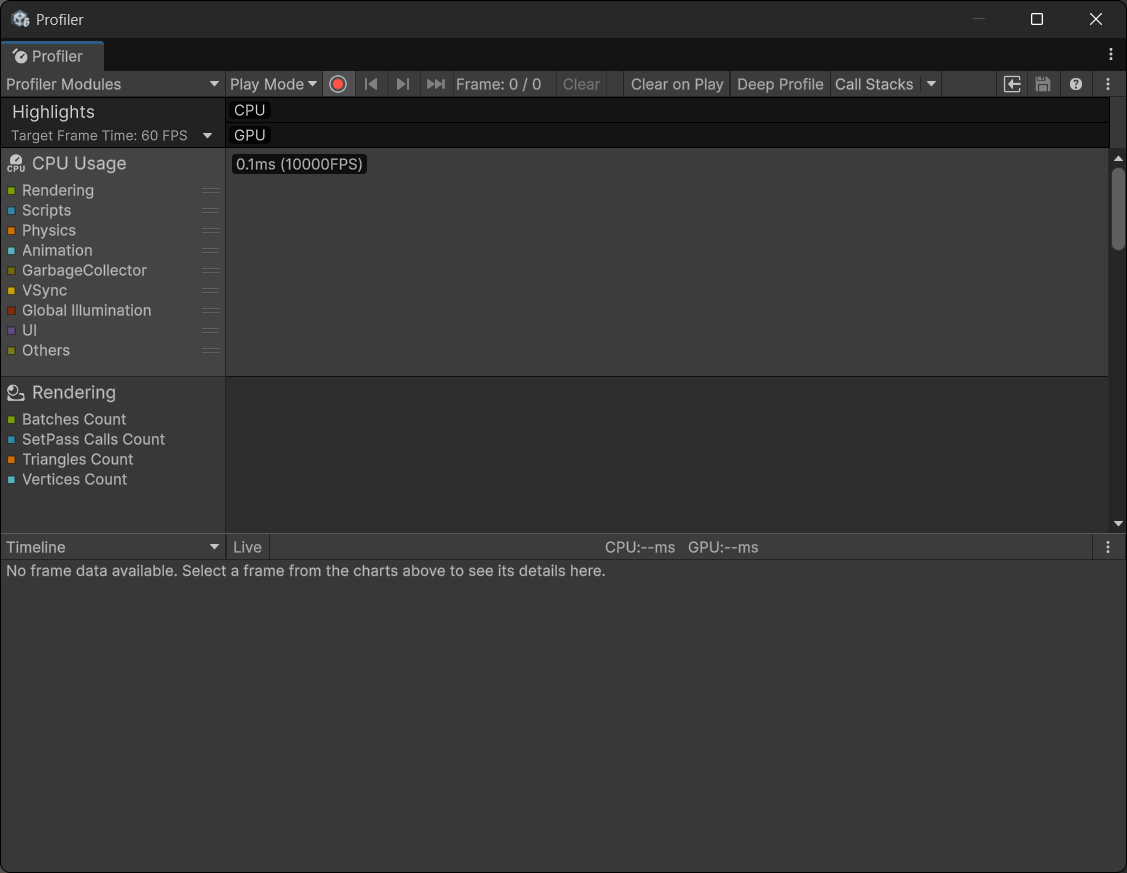Open the Timeline view dropdown
This screenshot has height=873, width=1127.
click(112, 547)
